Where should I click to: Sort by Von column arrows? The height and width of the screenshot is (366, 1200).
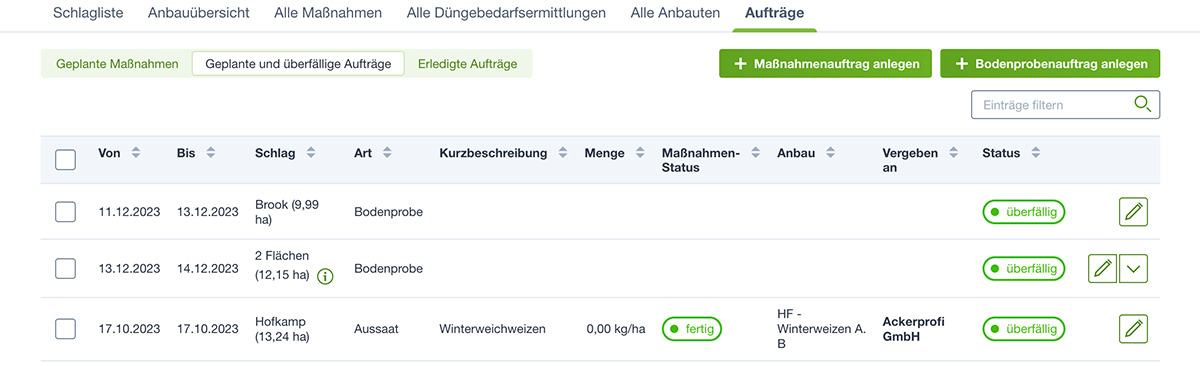click(136, 153)
